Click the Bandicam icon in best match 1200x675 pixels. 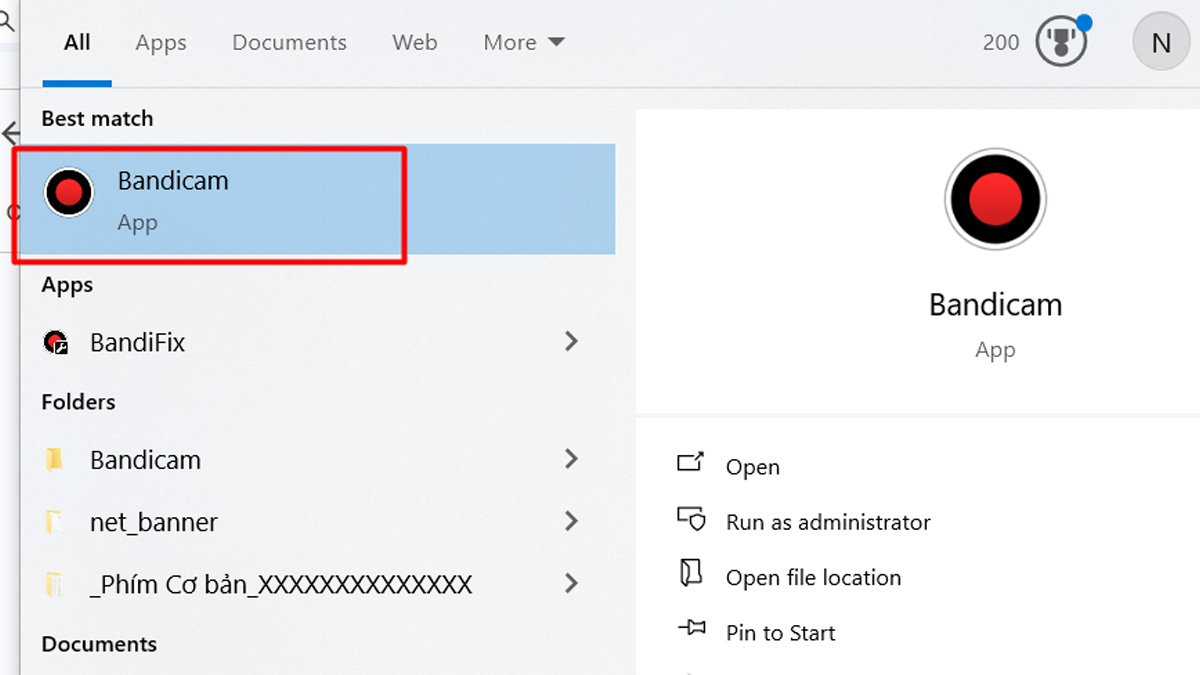click(x=69, y=192)
